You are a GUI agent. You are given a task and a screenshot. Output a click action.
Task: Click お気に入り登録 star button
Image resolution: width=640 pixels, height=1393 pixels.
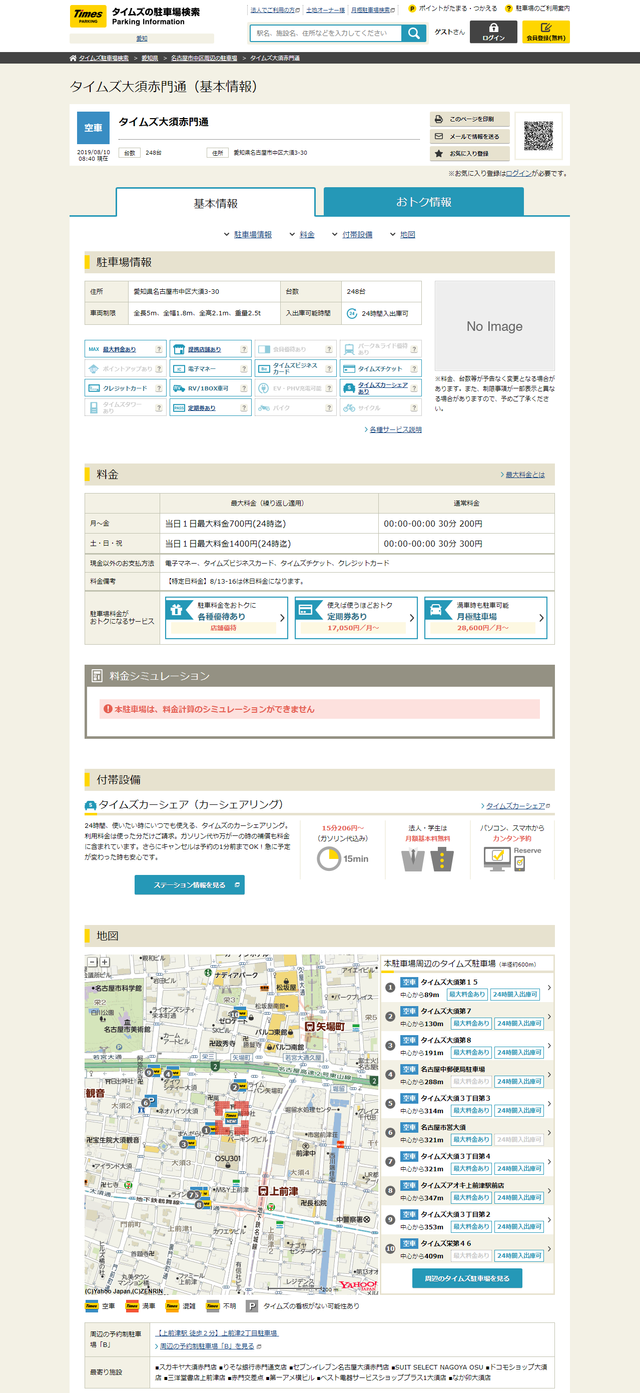click(470, 154)
